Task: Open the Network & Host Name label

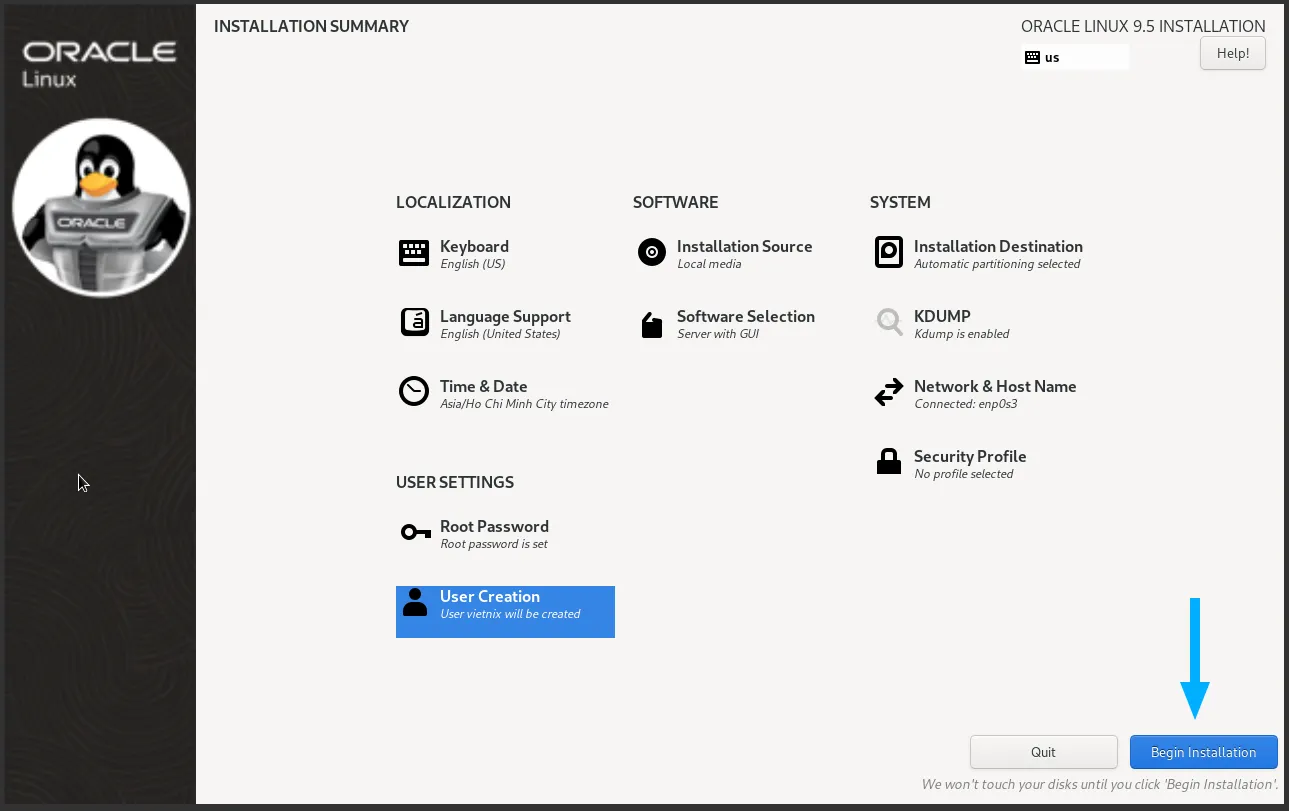Action: coord(994,387)
